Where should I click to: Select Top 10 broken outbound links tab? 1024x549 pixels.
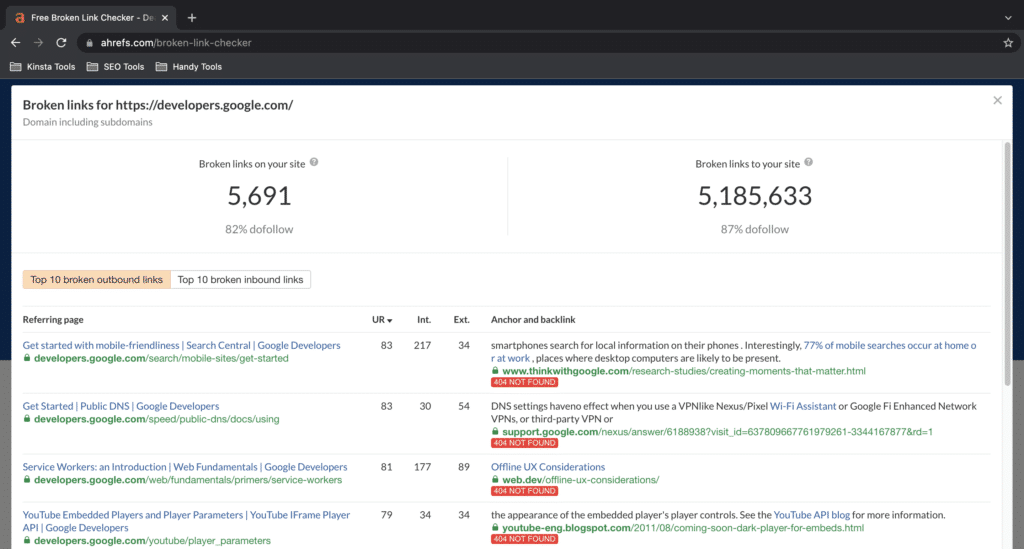click(97, 280)
